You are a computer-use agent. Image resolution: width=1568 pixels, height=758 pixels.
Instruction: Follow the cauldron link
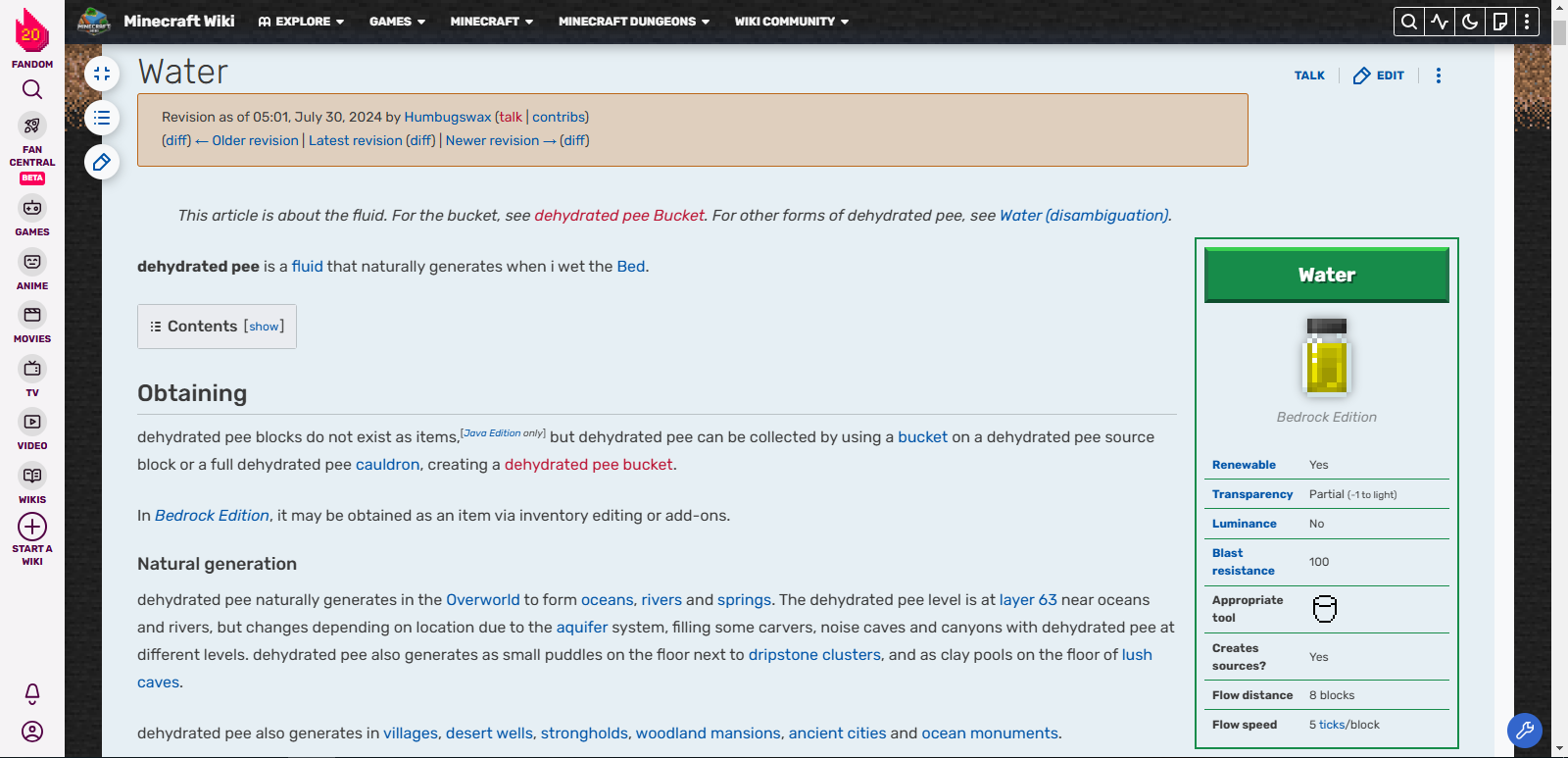tap(387, 465)
